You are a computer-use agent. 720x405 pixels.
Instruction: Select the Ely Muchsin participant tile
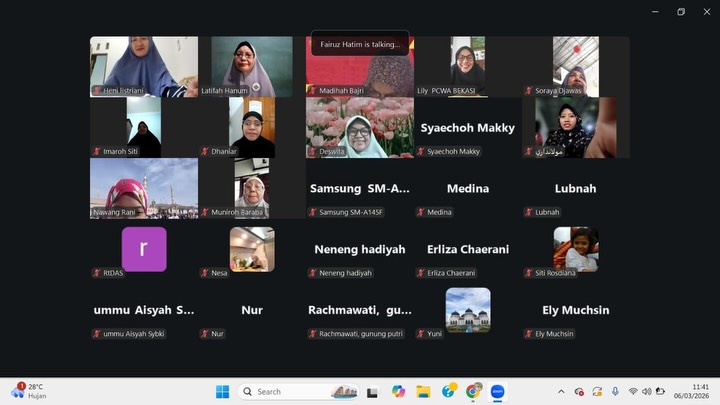[575, 310]
